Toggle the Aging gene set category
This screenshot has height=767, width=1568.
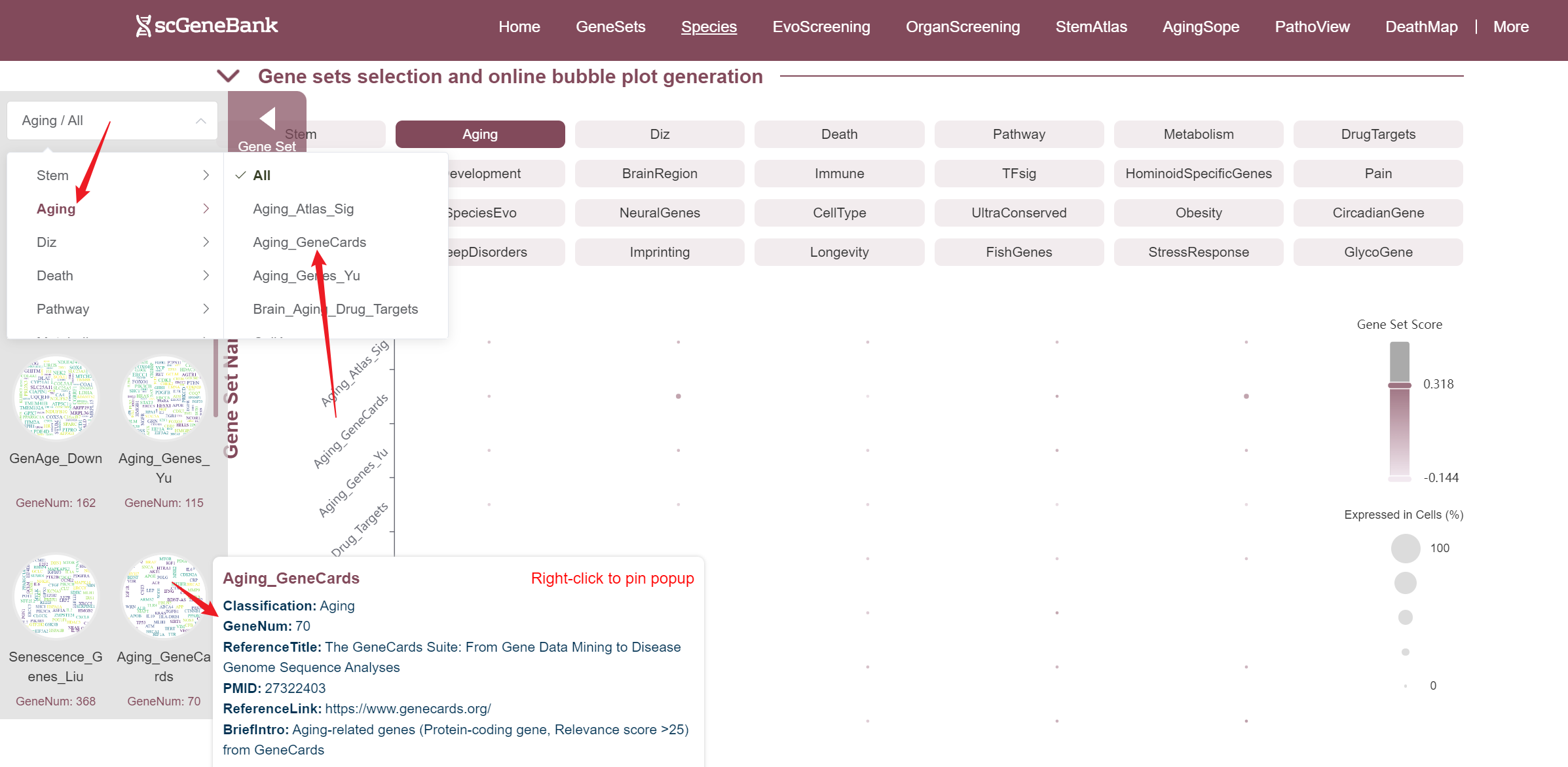point(480,134)
